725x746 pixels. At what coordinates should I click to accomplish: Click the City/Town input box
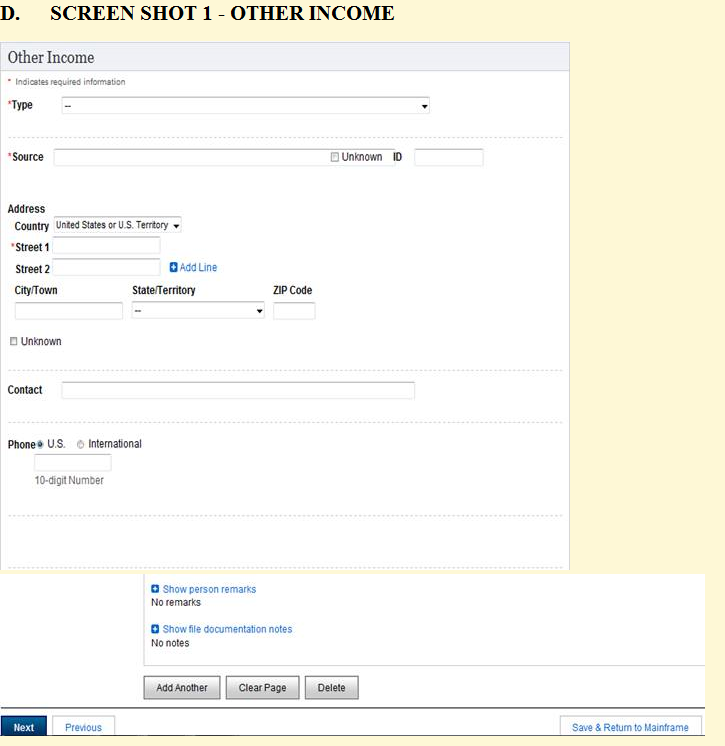tap(69, 311)
